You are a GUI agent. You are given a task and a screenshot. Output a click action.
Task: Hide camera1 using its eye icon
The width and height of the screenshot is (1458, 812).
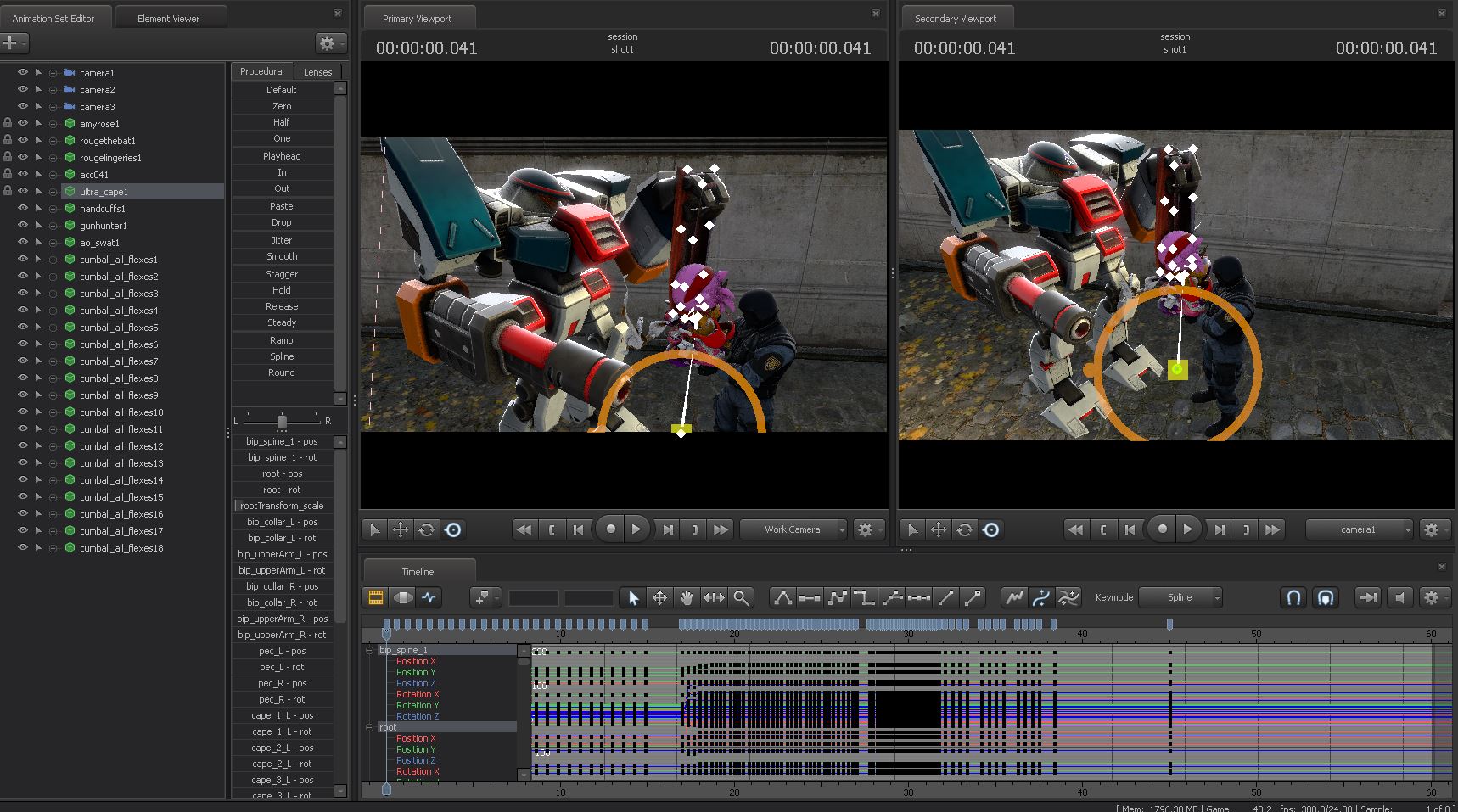click(x=23, y=73)
